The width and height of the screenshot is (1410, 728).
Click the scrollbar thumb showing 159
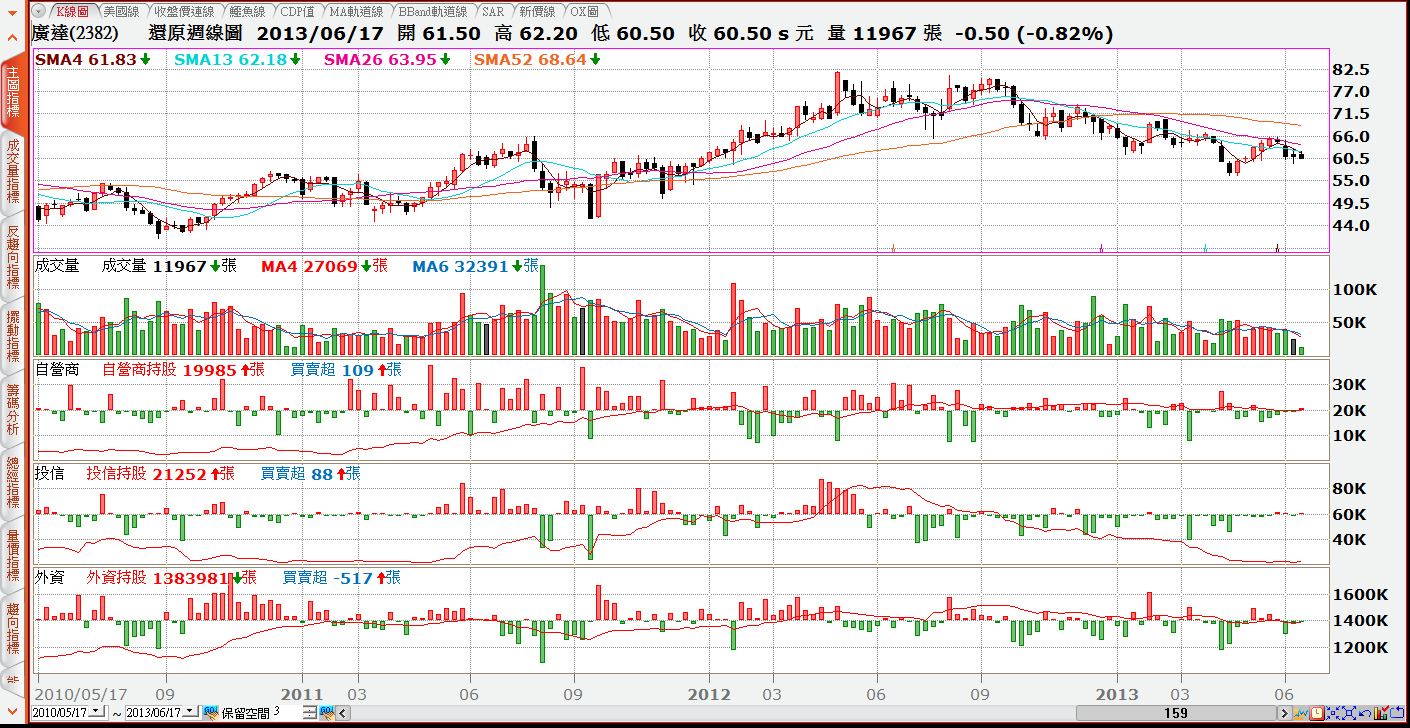[x=1176, y=712]
